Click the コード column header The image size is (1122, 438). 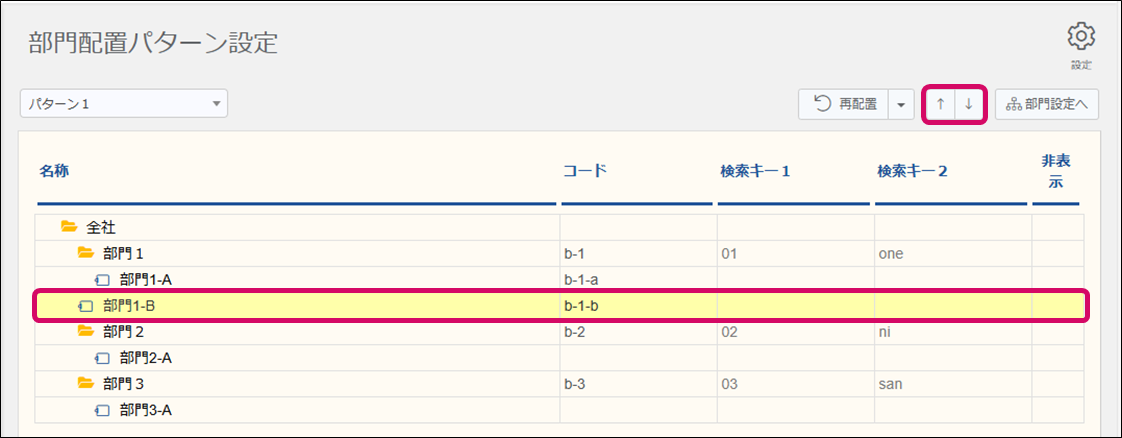pyautogui.click(x=585, y=171)
